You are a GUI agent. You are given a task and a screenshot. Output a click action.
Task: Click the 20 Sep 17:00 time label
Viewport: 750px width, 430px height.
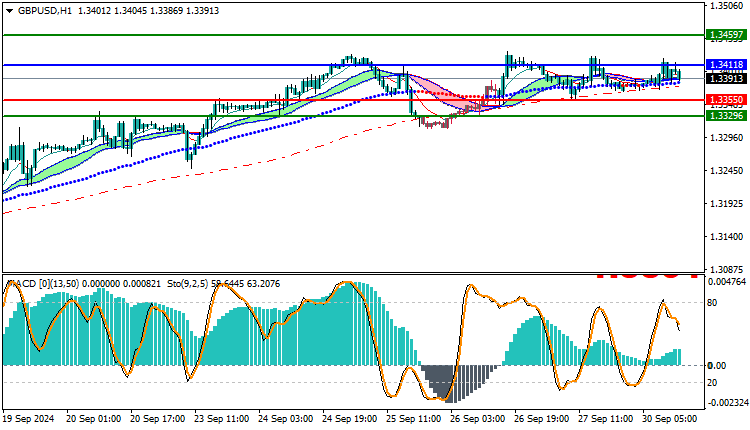[157, 419]
